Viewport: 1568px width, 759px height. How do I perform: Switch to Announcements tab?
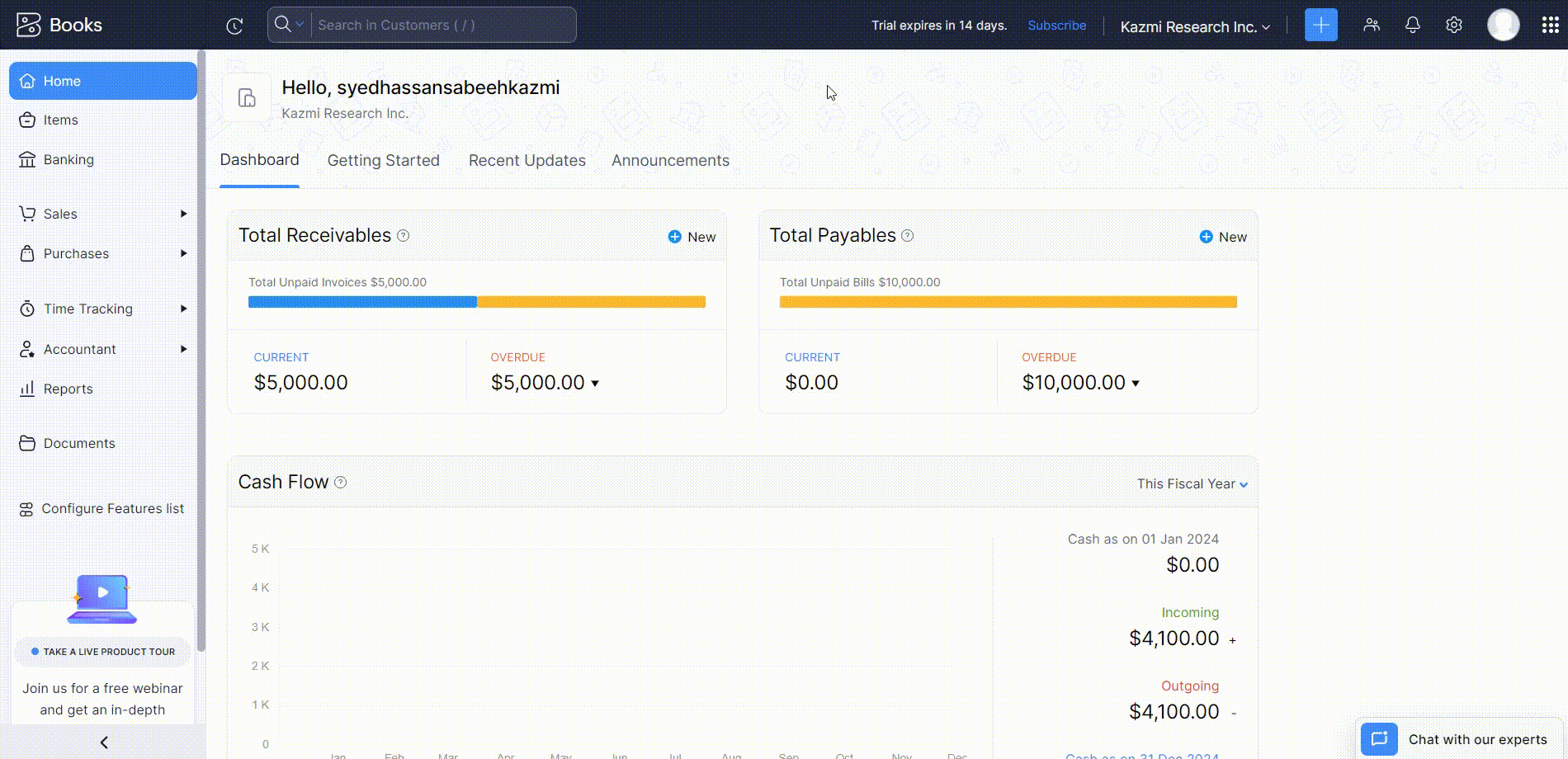670,161
